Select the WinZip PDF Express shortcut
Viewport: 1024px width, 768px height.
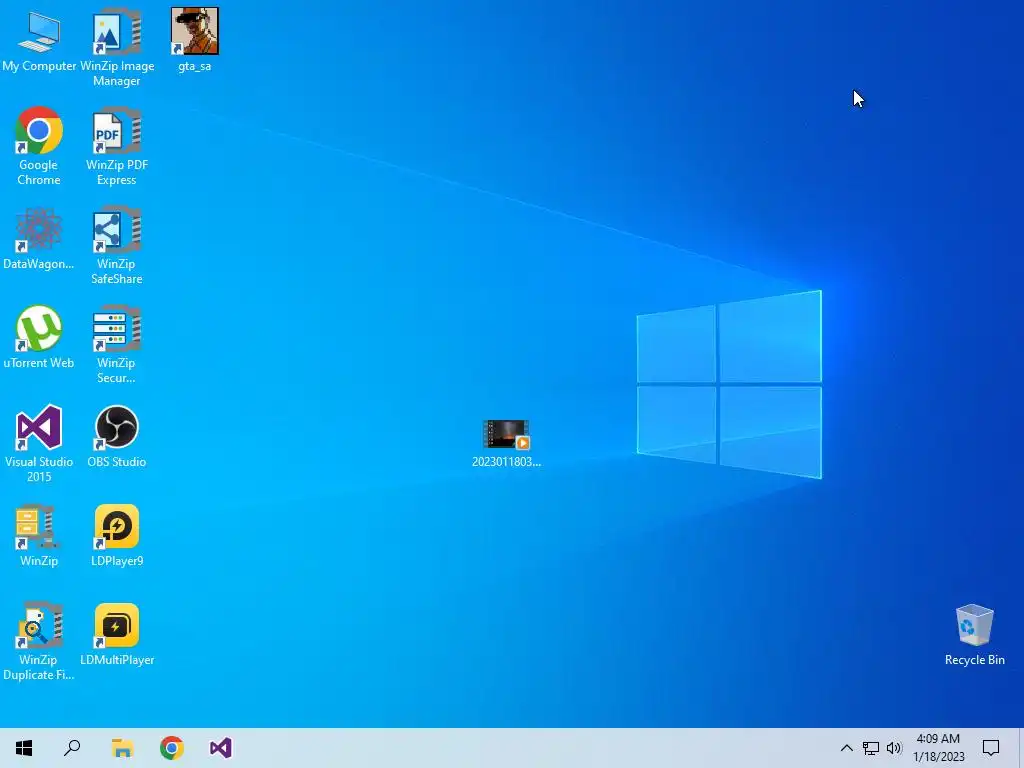tap(117, 146)
